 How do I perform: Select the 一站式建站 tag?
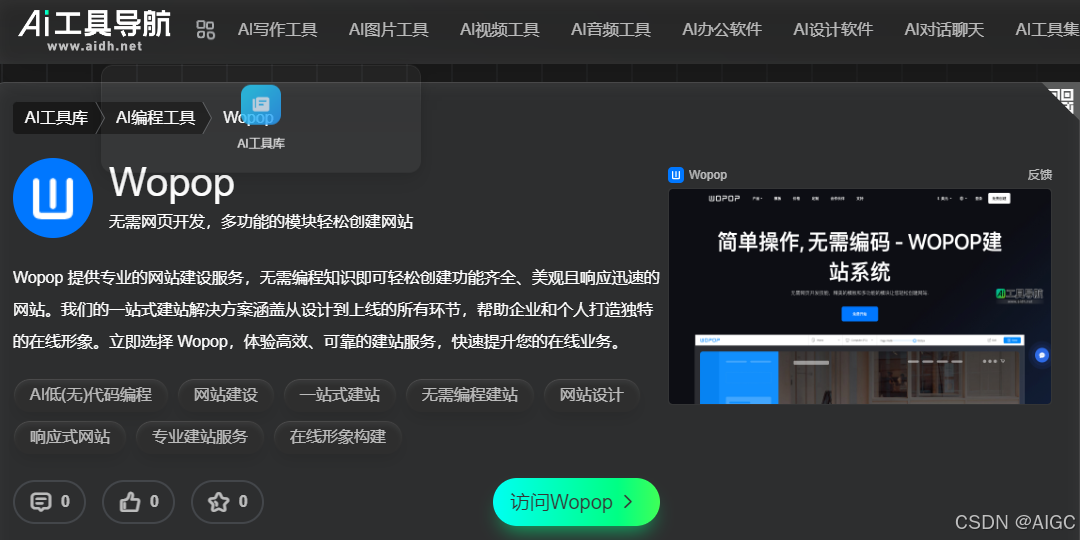tap(340, 395)
